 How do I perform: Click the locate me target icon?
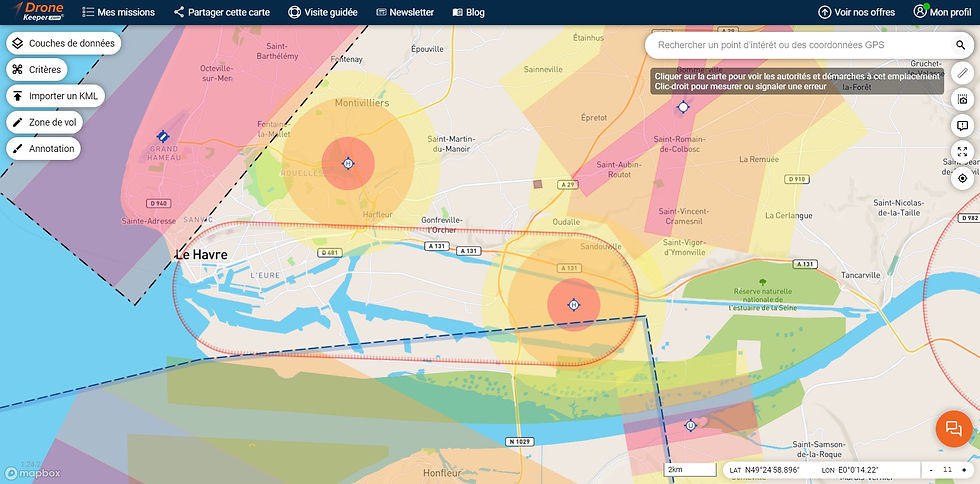coord(962,178)
